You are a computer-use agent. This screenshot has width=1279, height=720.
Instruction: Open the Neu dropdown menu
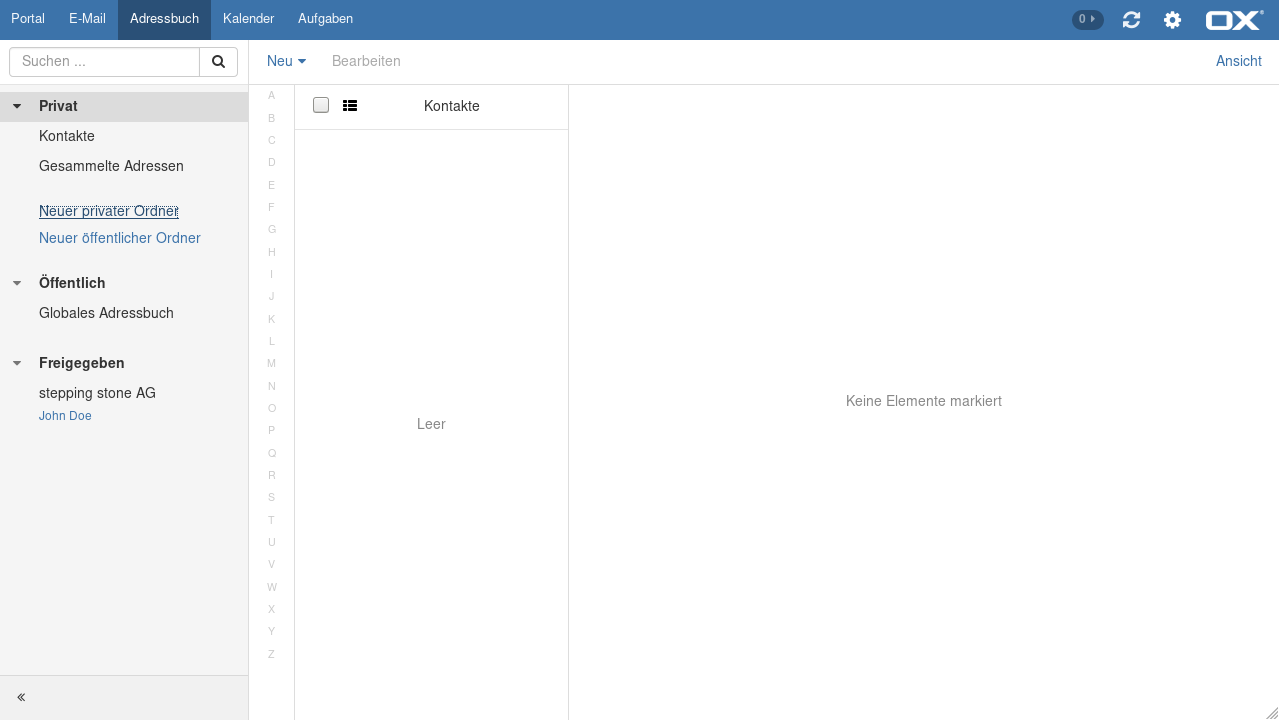pyautogui.click(x=286, y=62)
